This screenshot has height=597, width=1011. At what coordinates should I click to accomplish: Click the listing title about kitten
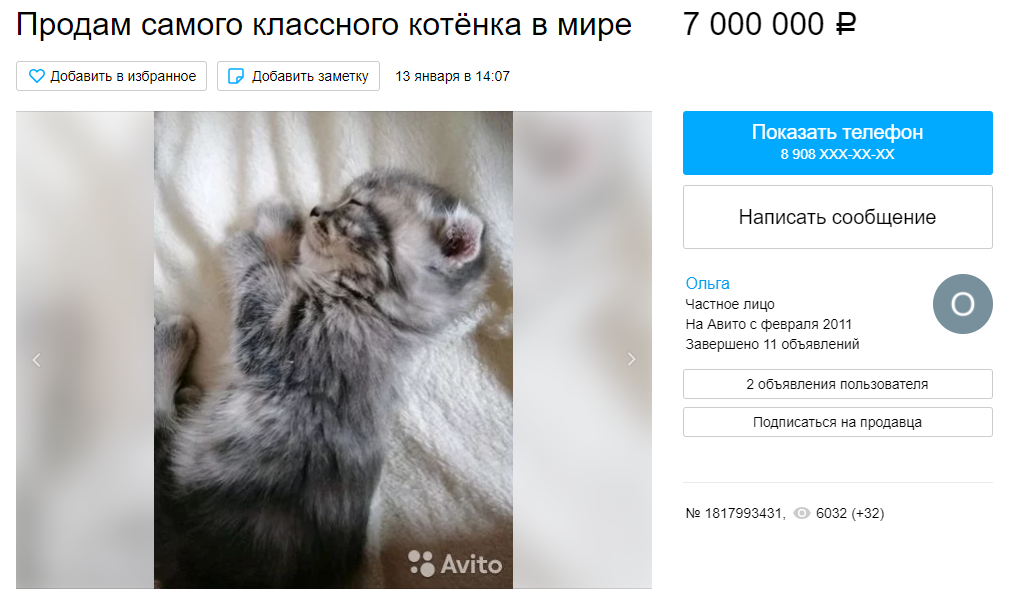[x=324, y=24]
